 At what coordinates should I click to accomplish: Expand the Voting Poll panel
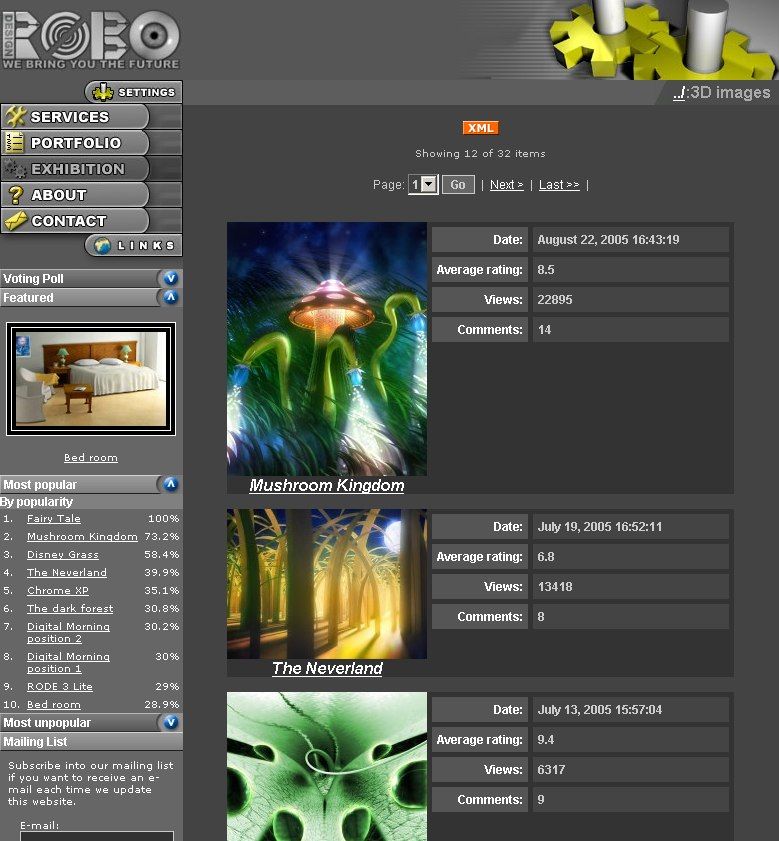[x=170, y=279]
